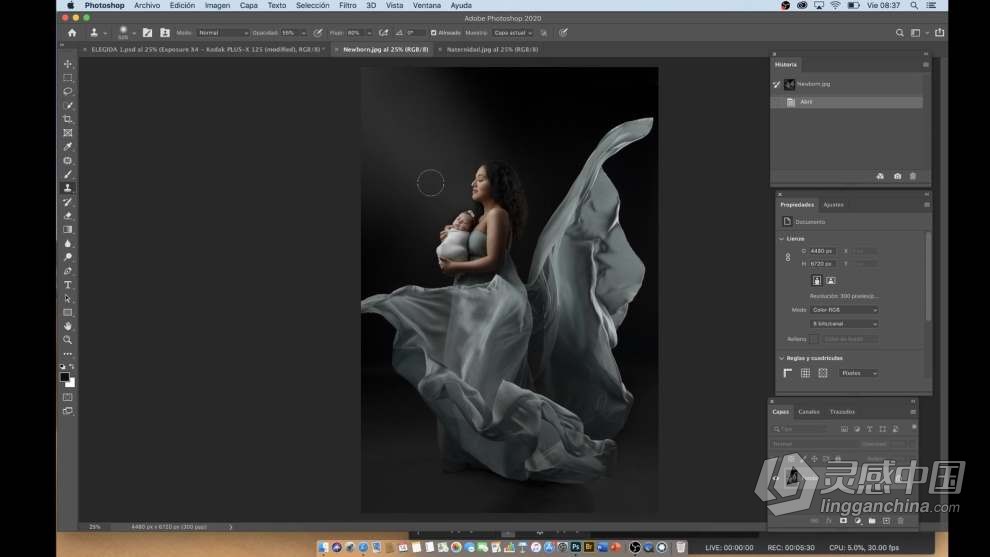The image size is (990, 557).
Task: Toggle the width-height link icon
Action: click(788, 257)
